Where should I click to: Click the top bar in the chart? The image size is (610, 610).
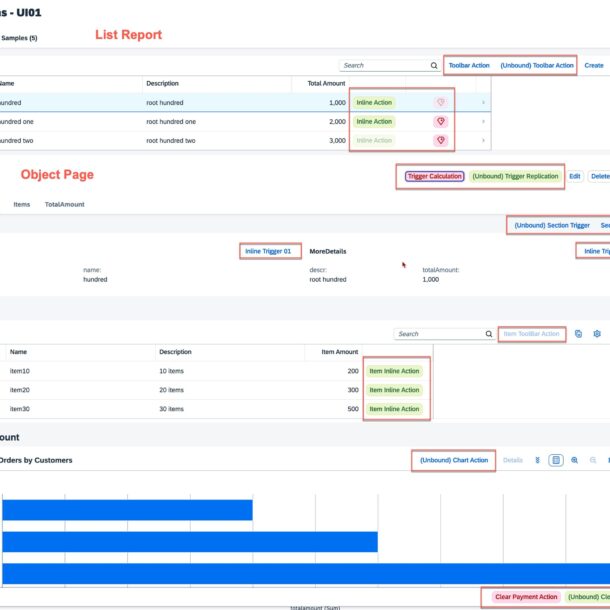(x=127, y=510)
